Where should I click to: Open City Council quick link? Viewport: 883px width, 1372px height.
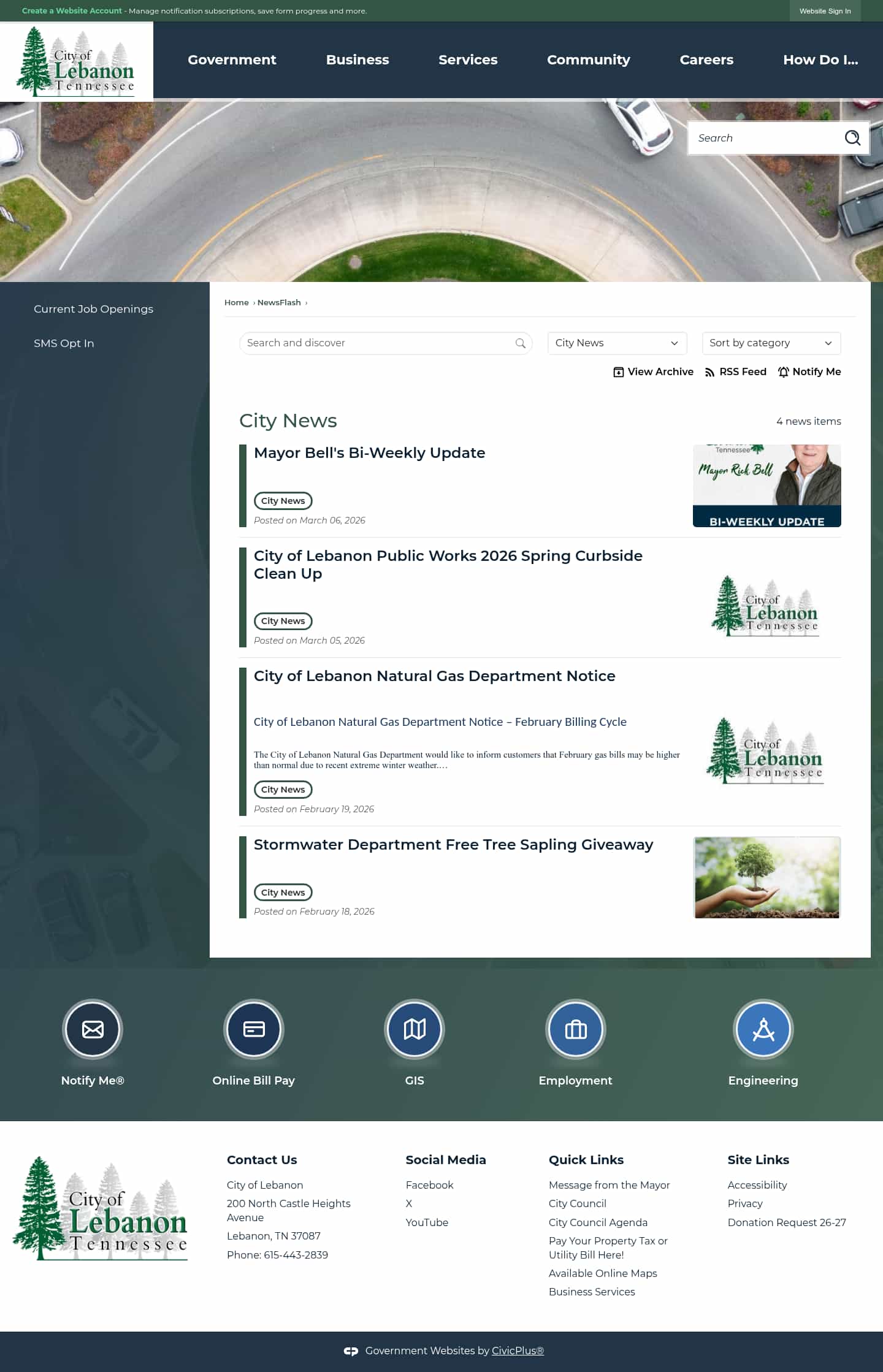(x=577, y=1203)
